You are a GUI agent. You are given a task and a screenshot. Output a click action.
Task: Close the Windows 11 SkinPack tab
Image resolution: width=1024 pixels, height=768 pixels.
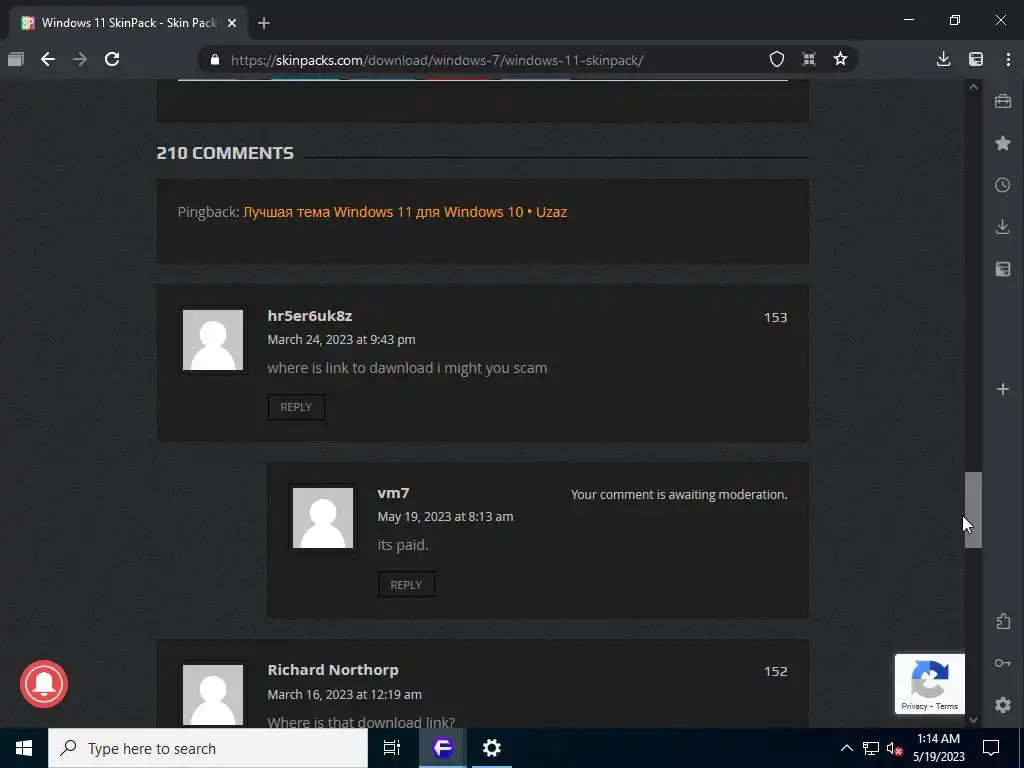click(232, 23)
